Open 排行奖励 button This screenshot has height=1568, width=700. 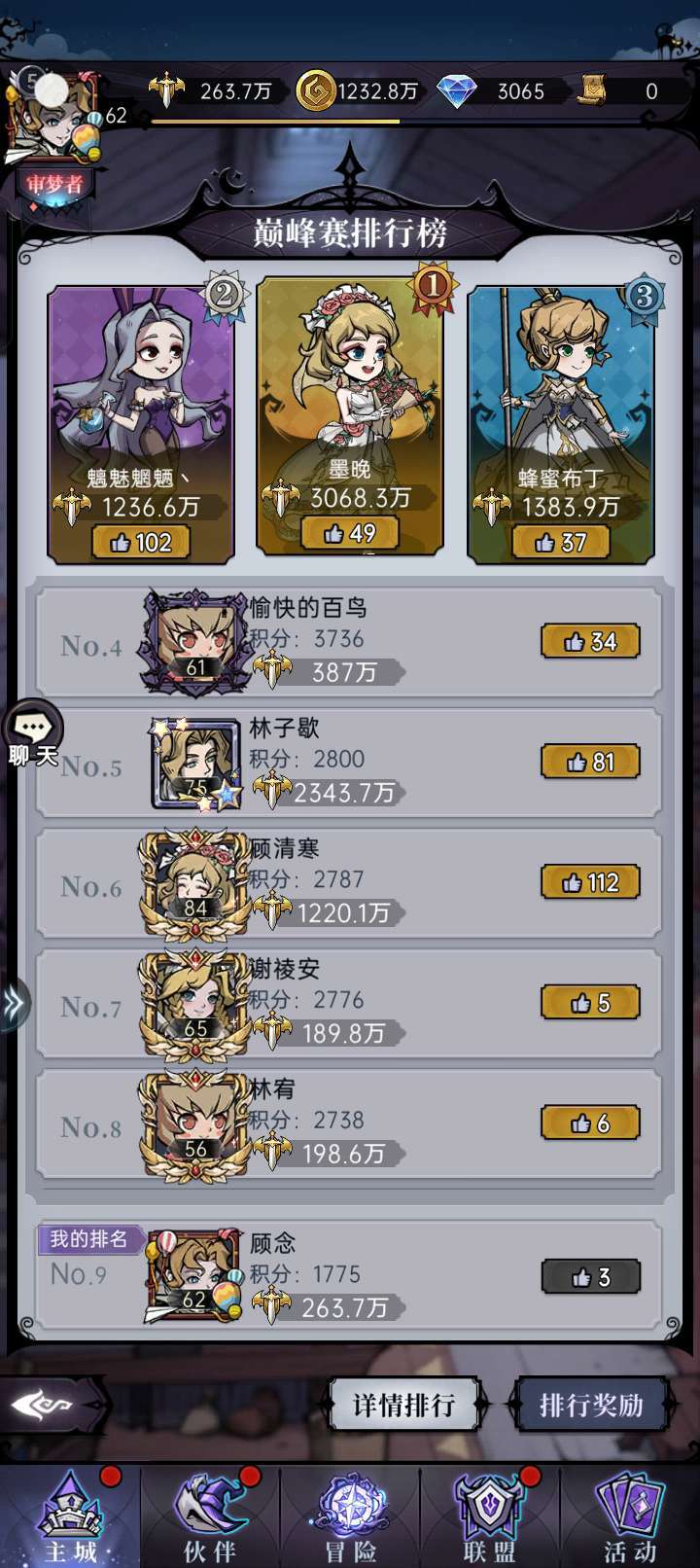[x=591, y=1405]
